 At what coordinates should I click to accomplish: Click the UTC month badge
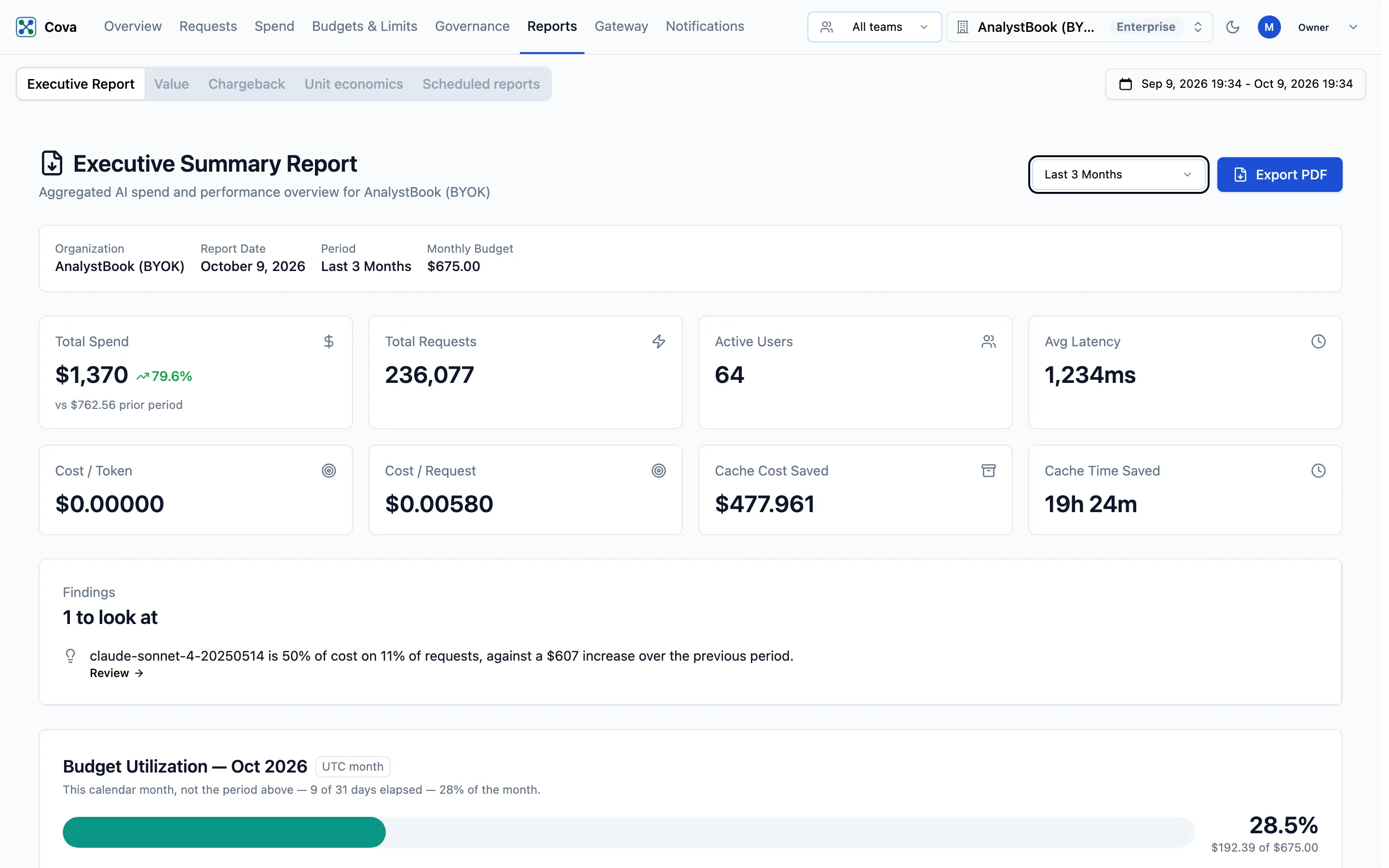point(353,766)
